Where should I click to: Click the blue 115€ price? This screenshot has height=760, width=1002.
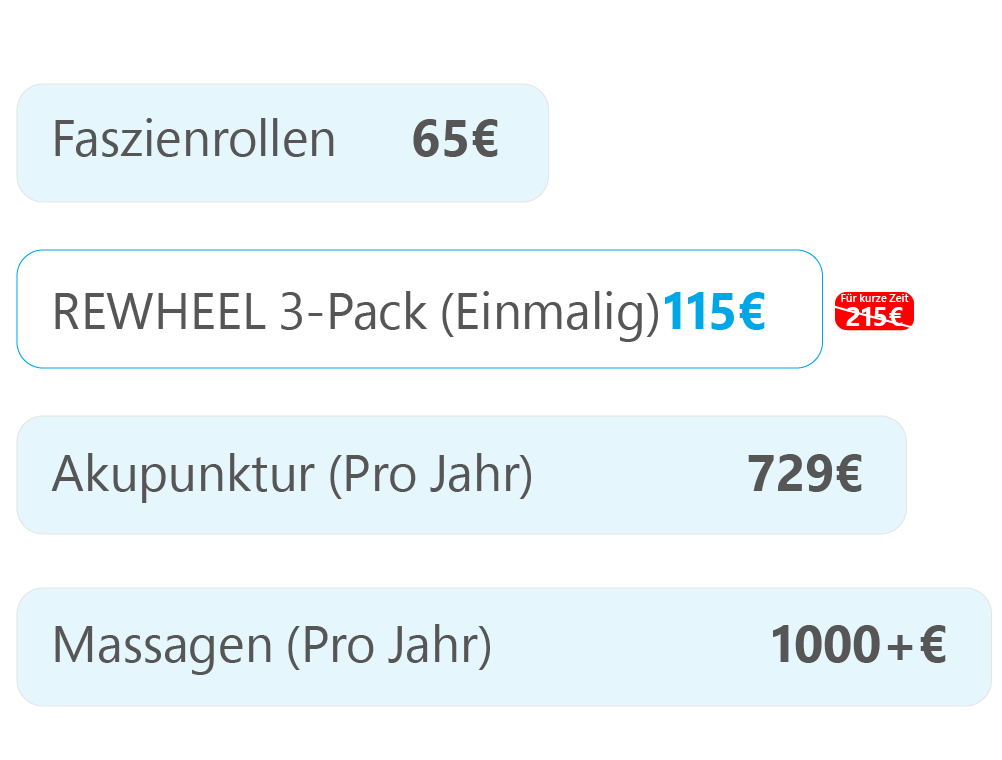pos(713,312)
